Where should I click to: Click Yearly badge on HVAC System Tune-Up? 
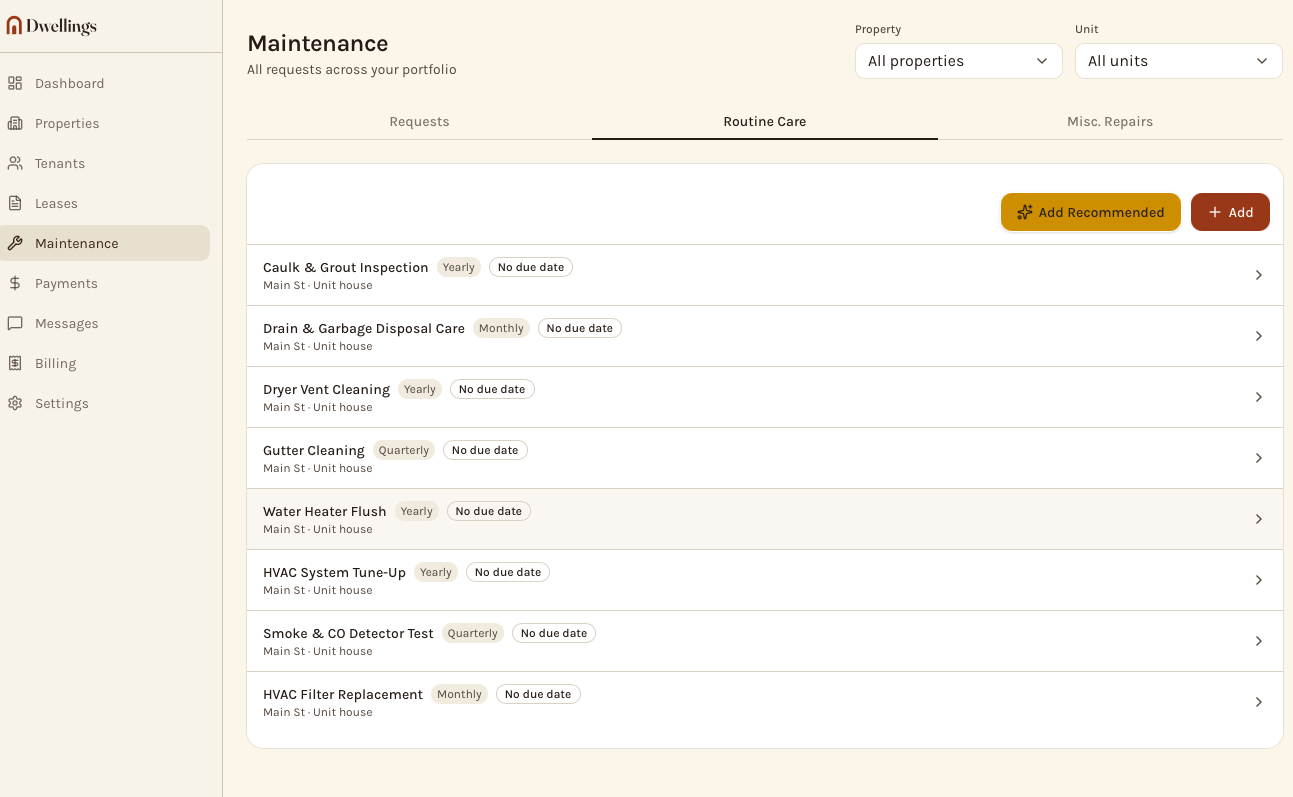[x=436, y=572]
